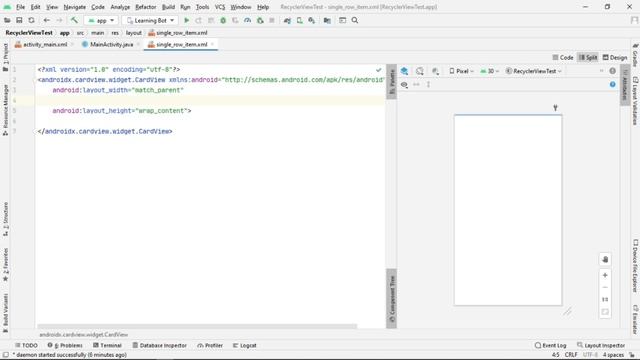Open the CRLF line separator selector
Screen dimensions: 640x360
point(571,355)
